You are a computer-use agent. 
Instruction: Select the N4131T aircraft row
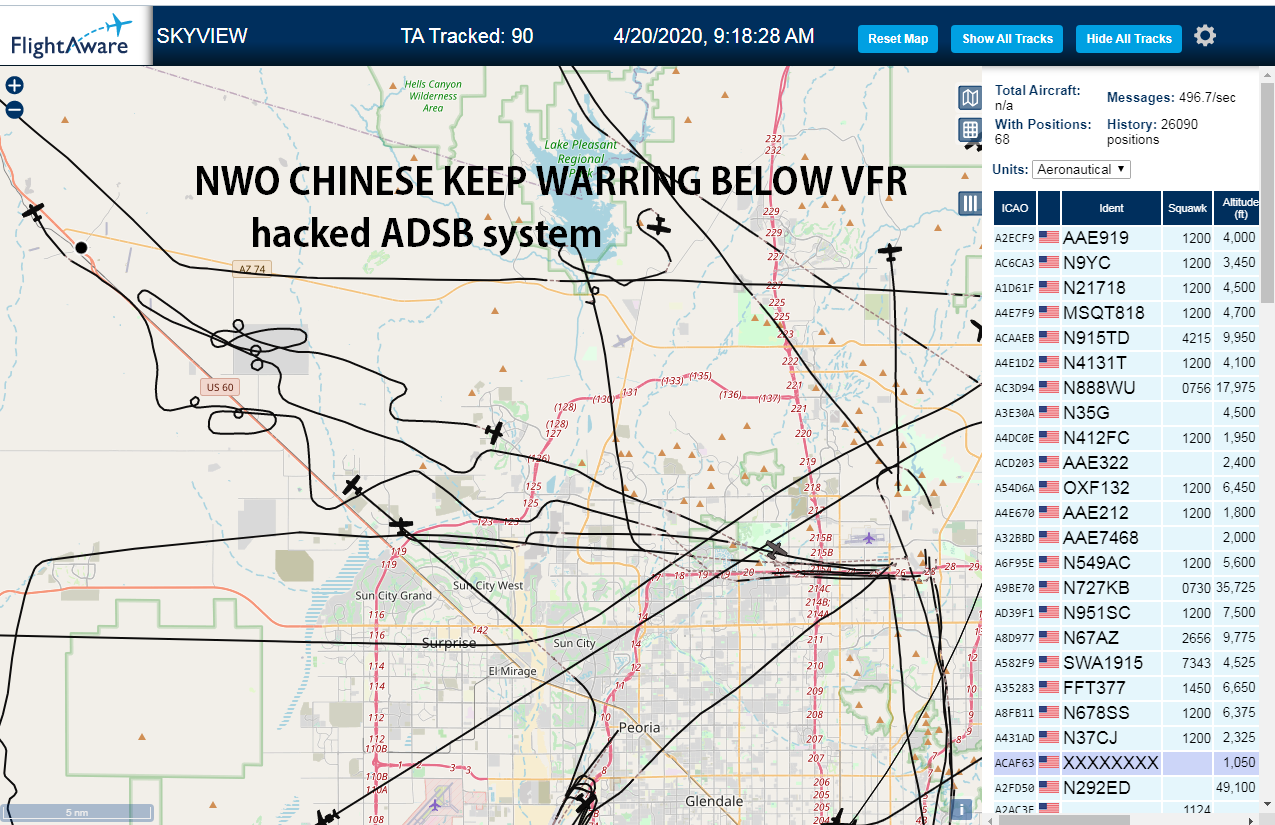1126,363
